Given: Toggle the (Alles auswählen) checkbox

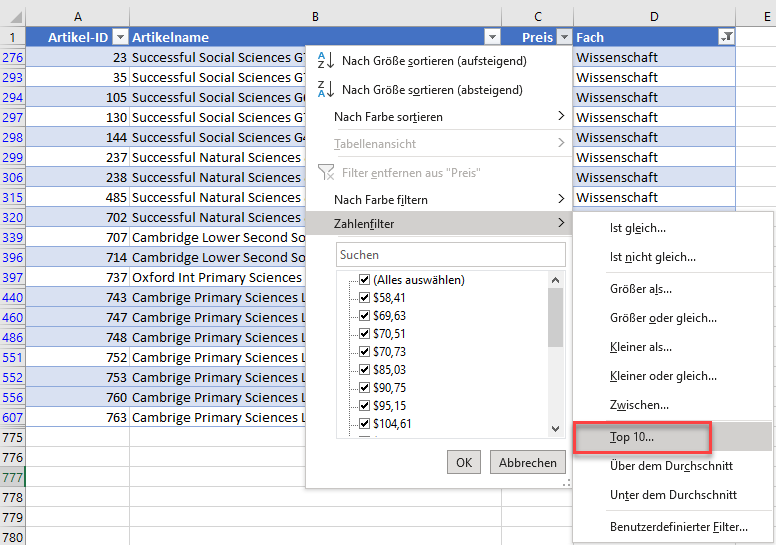Looking at the screenshot, I should click(x=365, y=280).
